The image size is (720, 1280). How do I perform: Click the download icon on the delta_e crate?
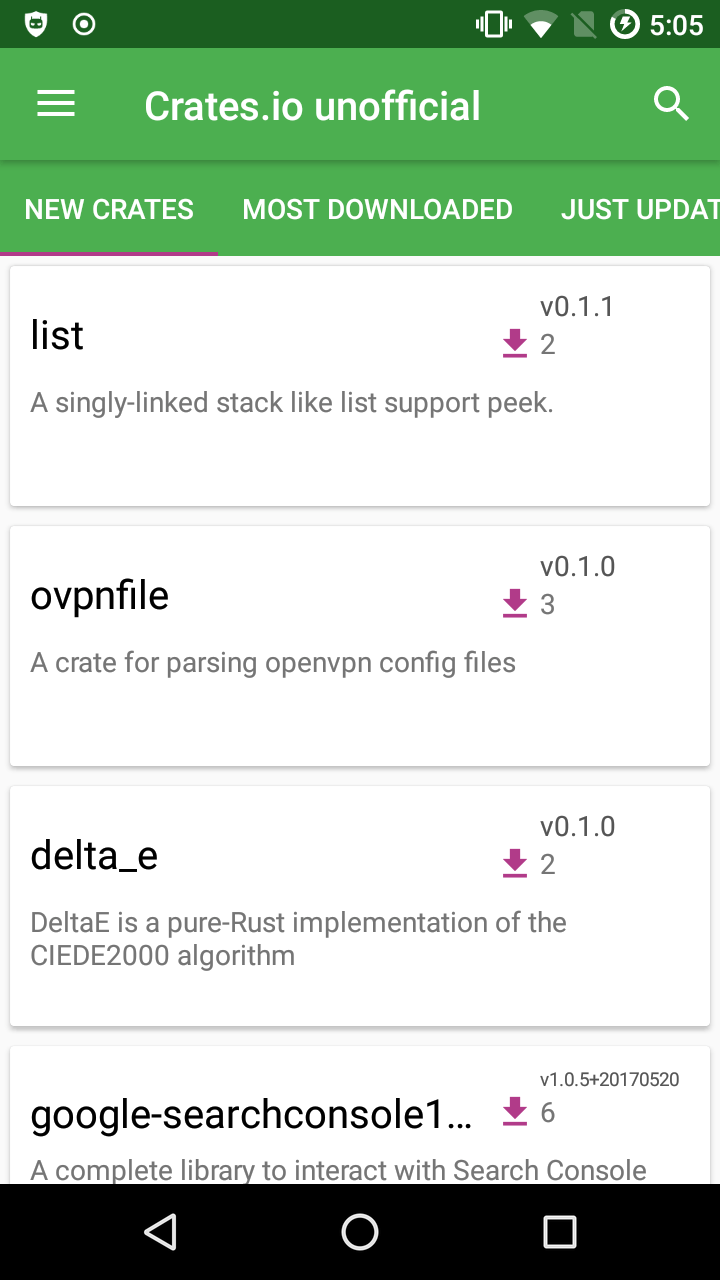click(x=514, y=863)
